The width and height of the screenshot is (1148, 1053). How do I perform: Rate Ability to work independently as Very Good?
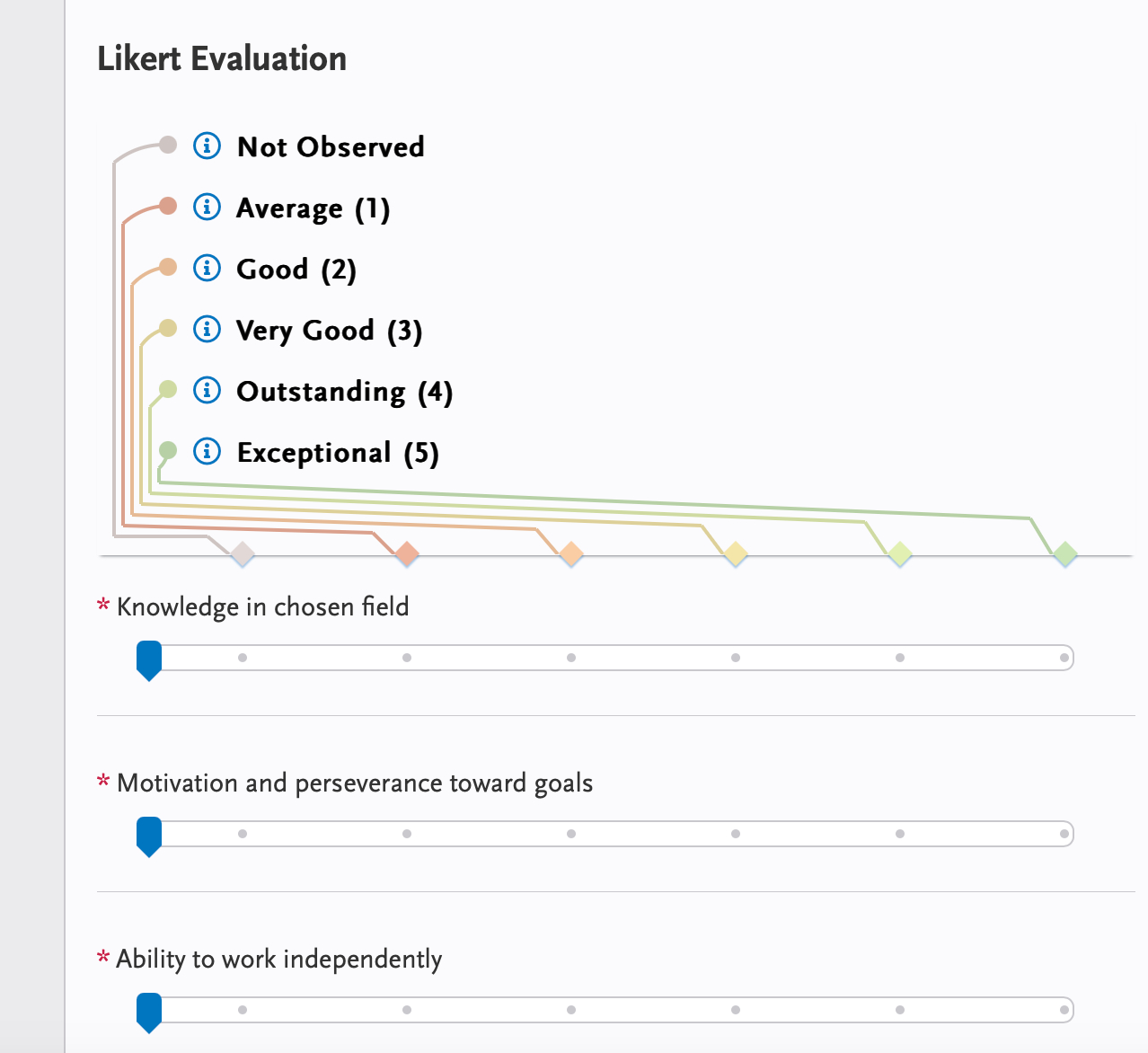(736, 1010)
